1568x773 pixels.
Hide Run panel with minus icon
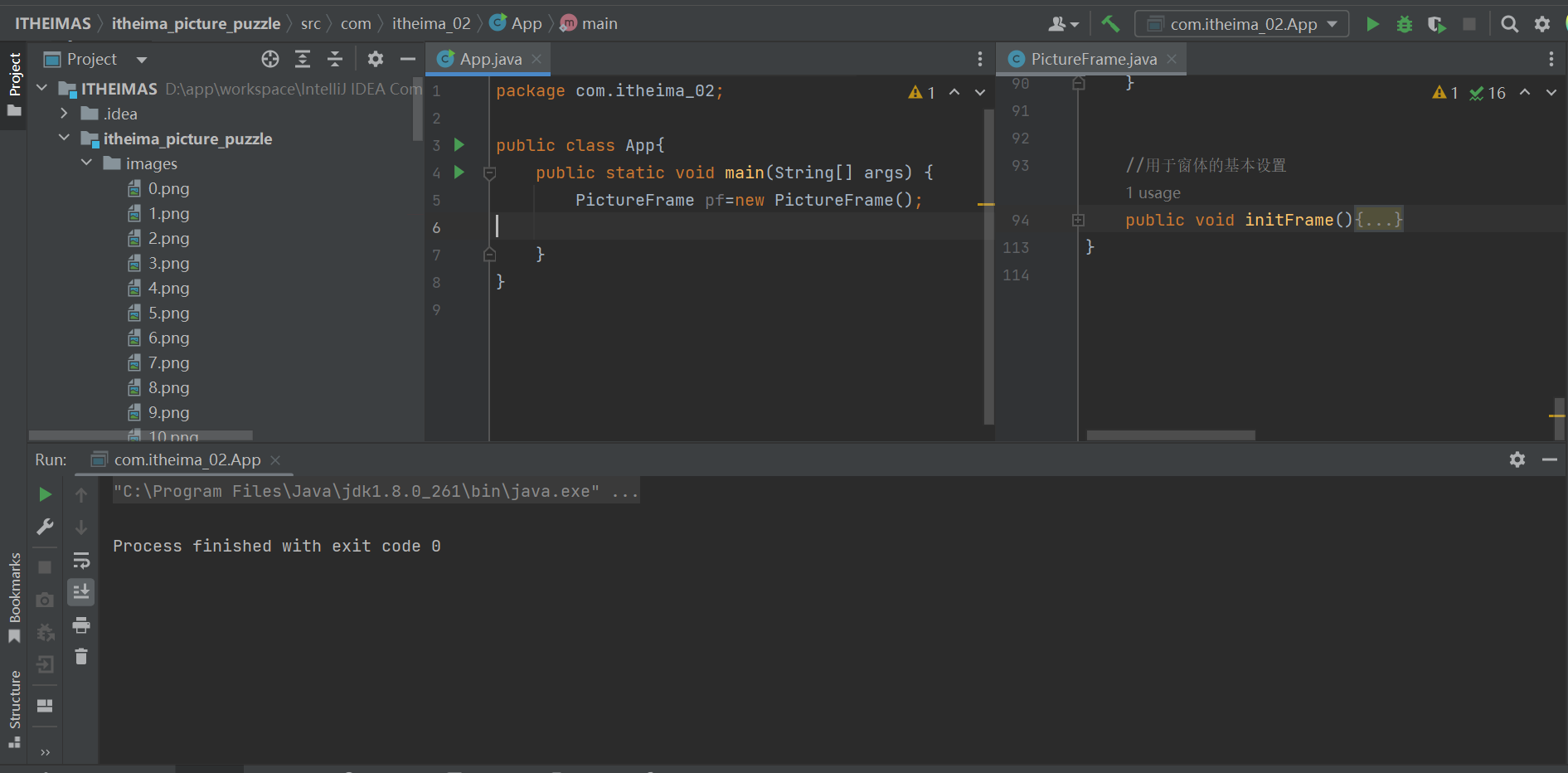(1550, 459)
